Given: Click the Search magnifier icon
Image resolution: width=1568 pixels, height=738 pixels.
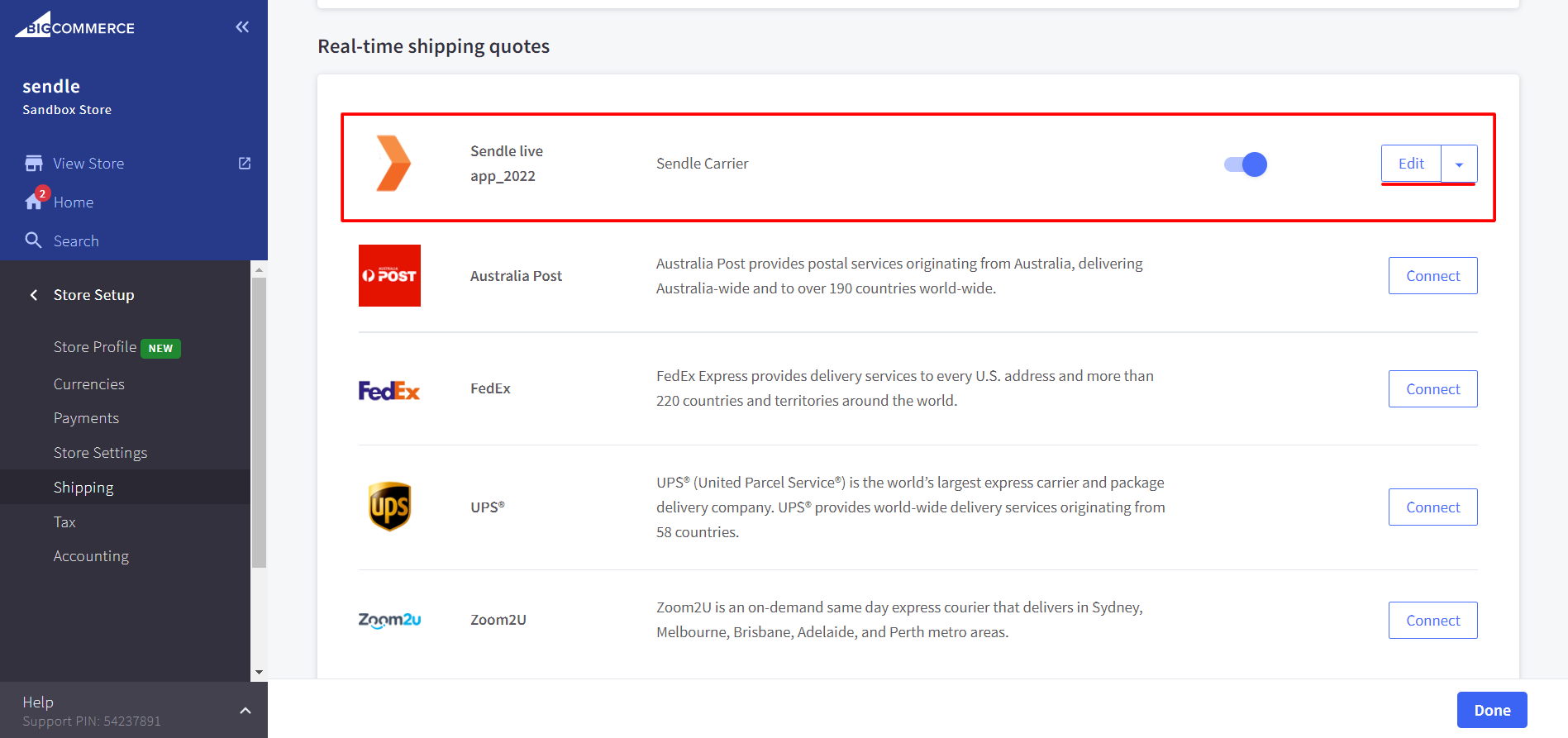Looking at the screenshot, I should [34, 240].
